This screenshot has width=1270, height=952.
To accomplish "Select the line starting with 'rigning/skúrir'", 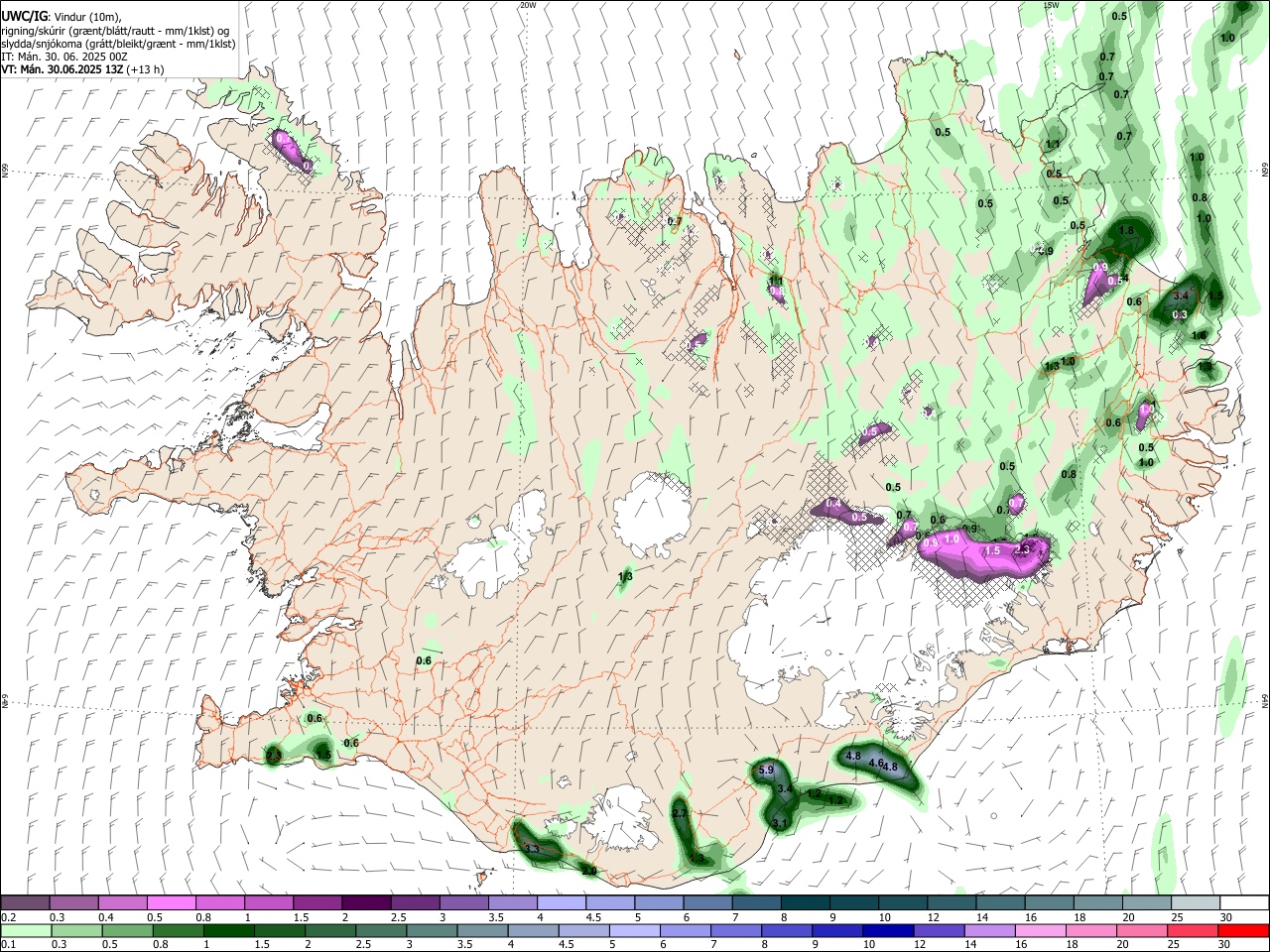I will (115, 31).
